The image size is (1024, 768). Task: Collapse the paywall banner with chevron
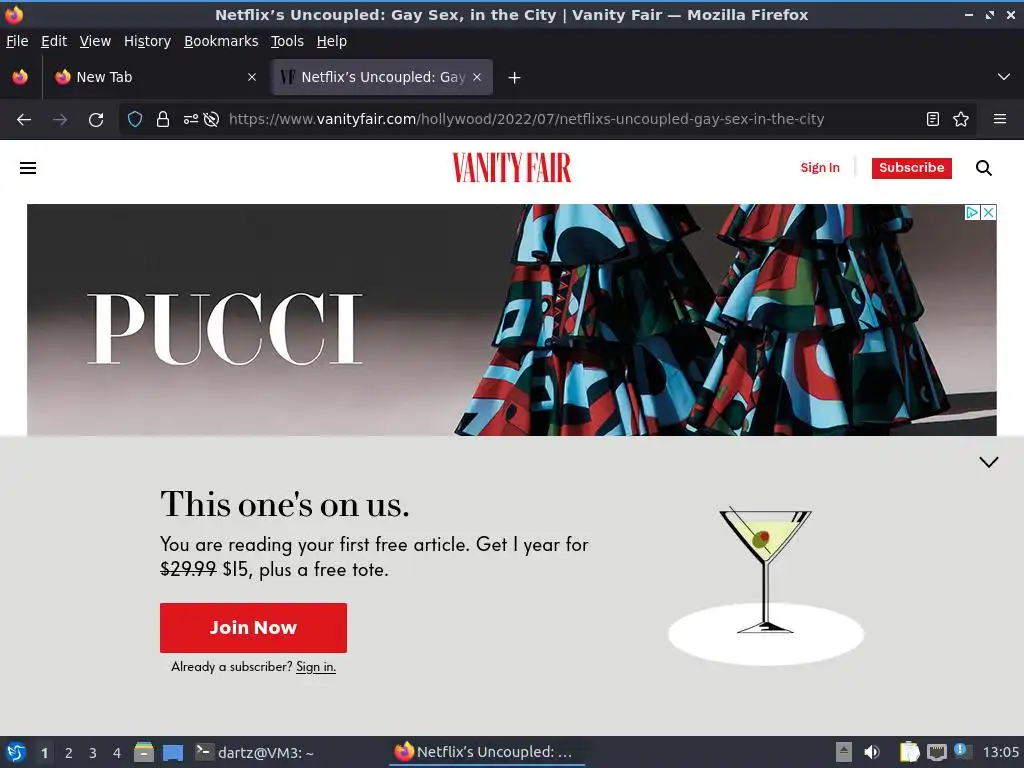[x=989, y=462]
